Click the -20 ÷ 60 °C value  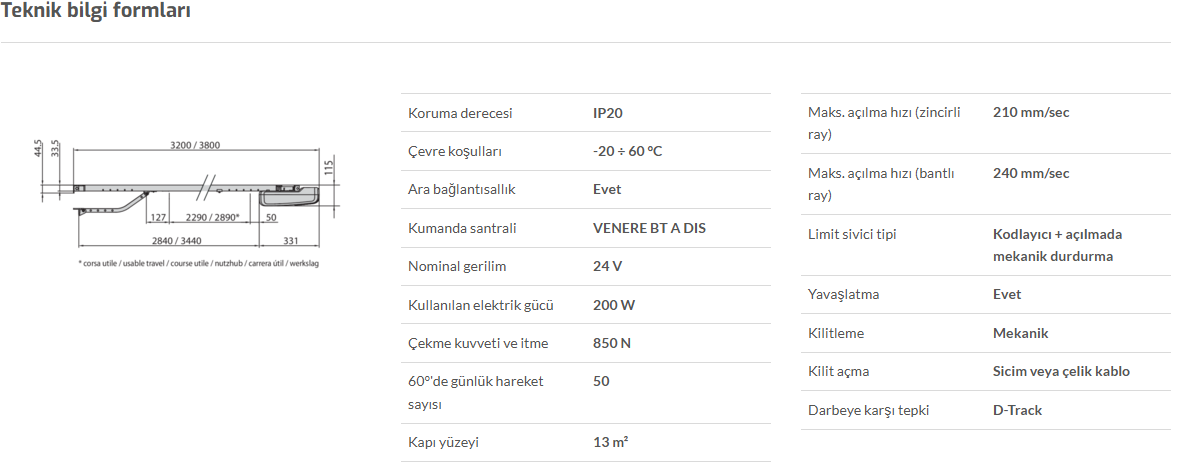pyautogui.click(x=627, y=151)
